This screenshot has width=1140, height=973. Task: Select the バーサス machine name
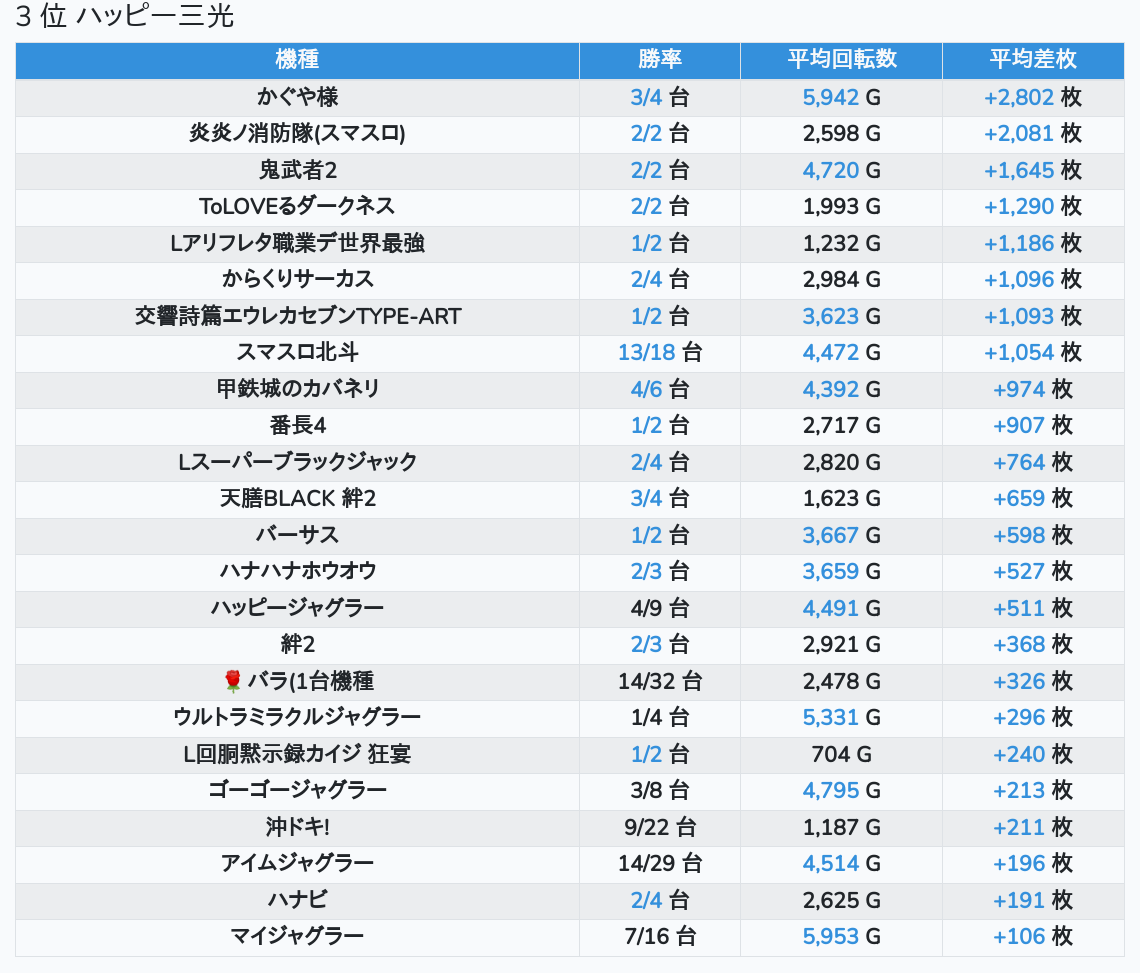coord(297,535)
